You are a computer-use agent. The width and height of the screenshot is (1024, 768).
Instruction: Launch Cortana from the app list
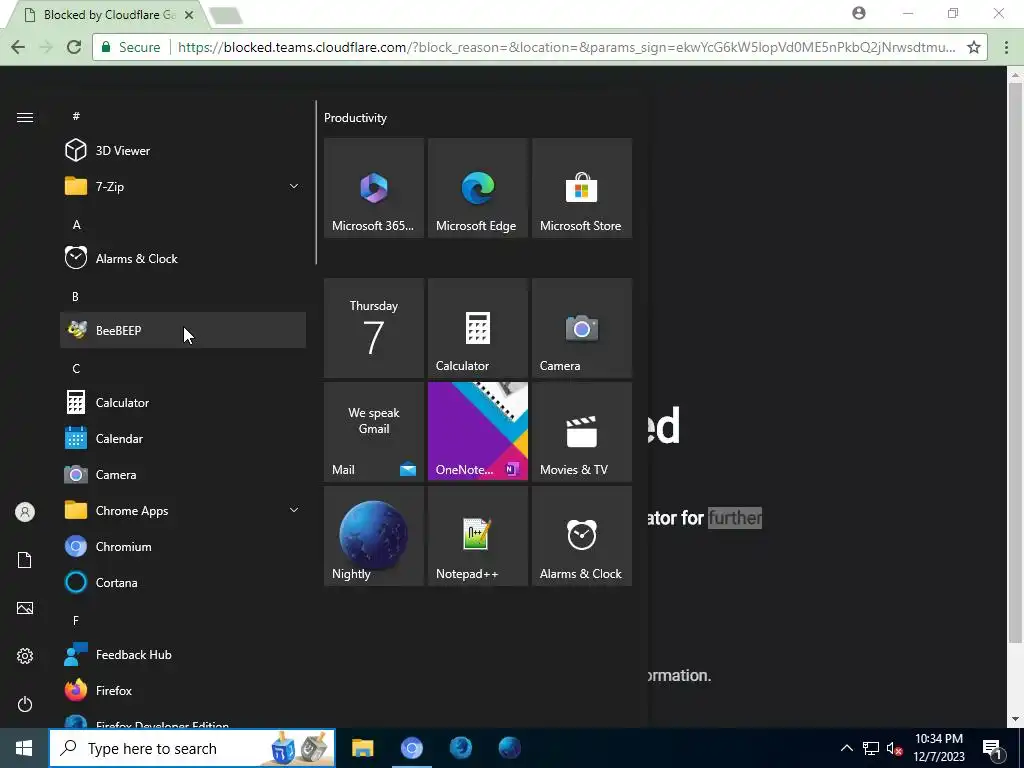(x=183, y=583)
